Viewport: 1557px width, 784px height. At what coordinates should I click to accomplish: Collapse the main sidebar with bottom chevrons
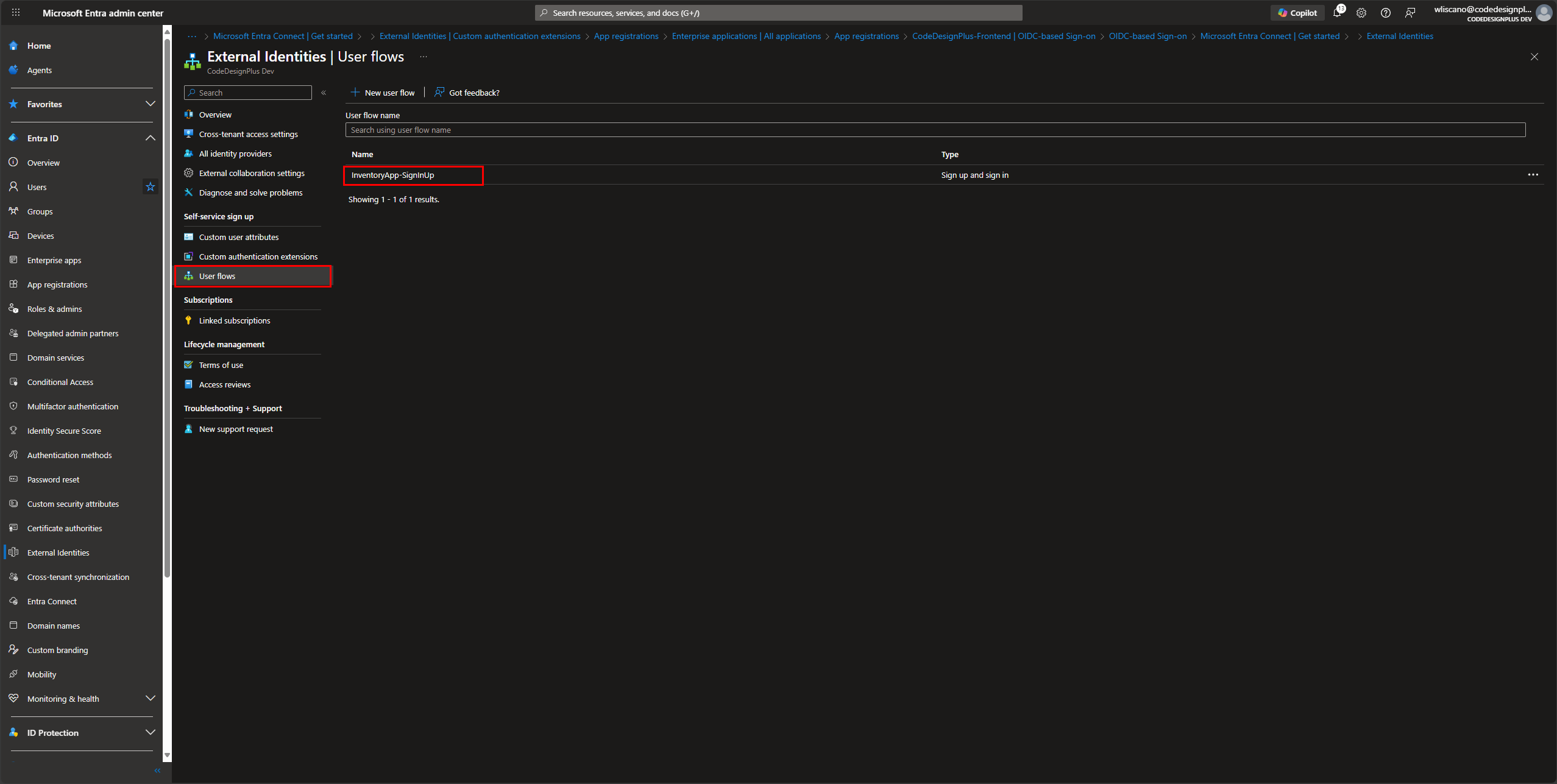157,771
